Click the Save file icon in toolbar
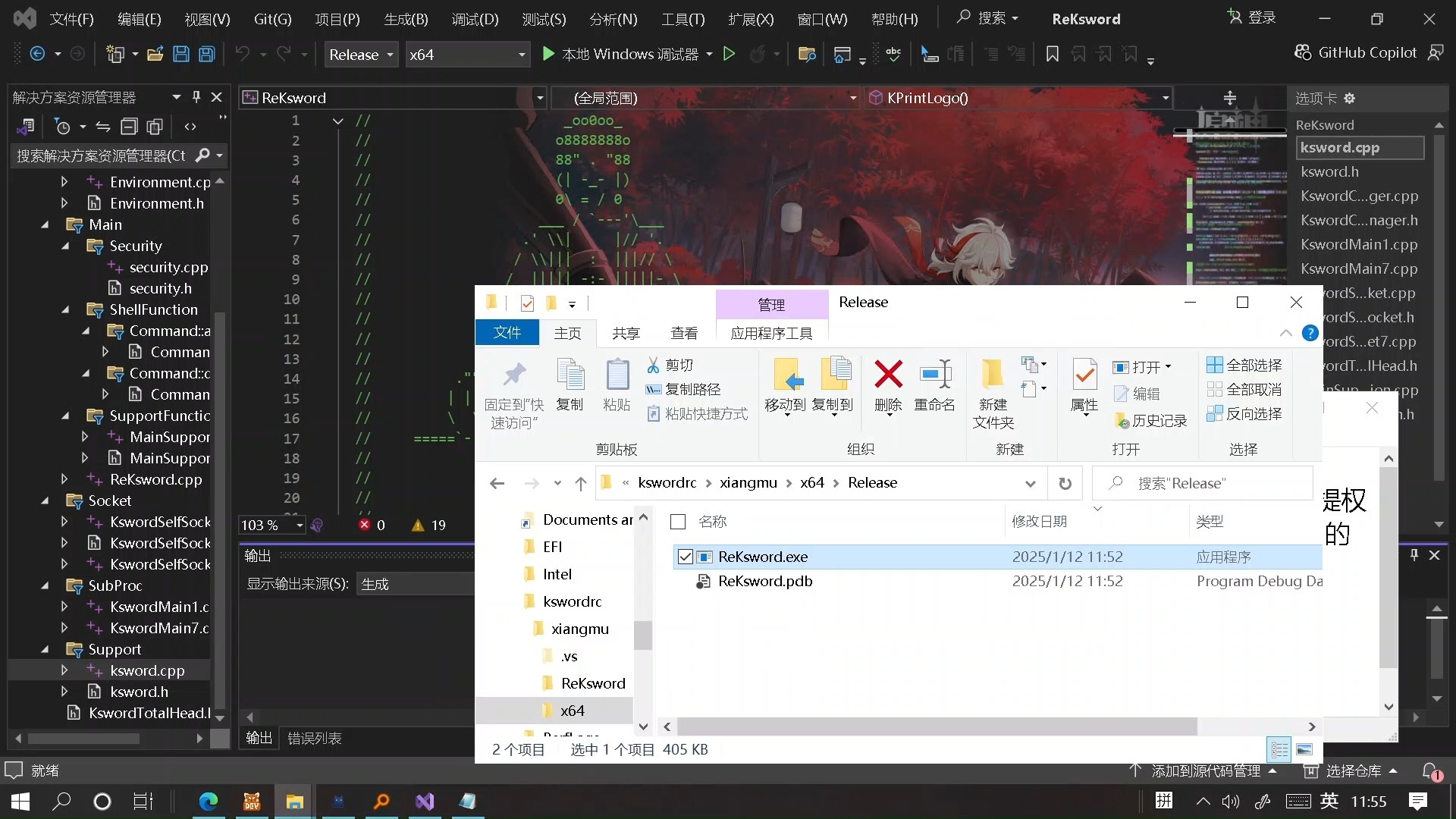The width and height of the screenshot is (1456, 819). tap(181, 54)
